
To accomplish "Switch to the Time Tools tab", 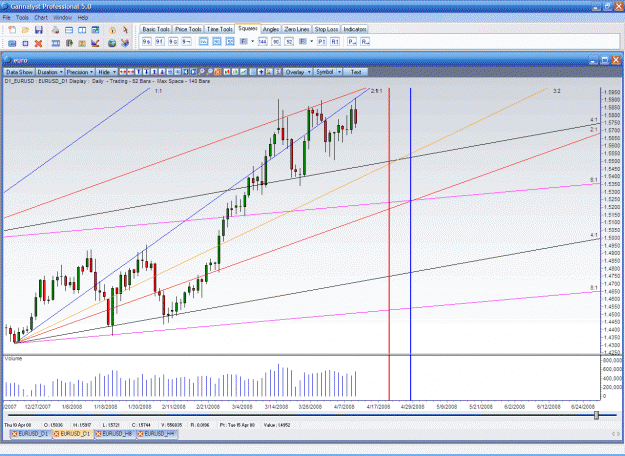I will point(220,29).
